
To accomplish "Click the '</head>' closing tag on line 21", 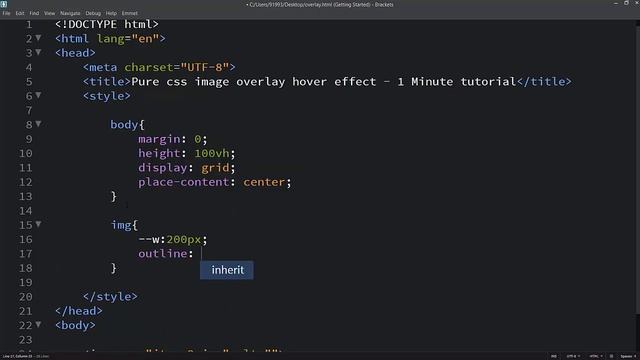I will tap(79, 311).
